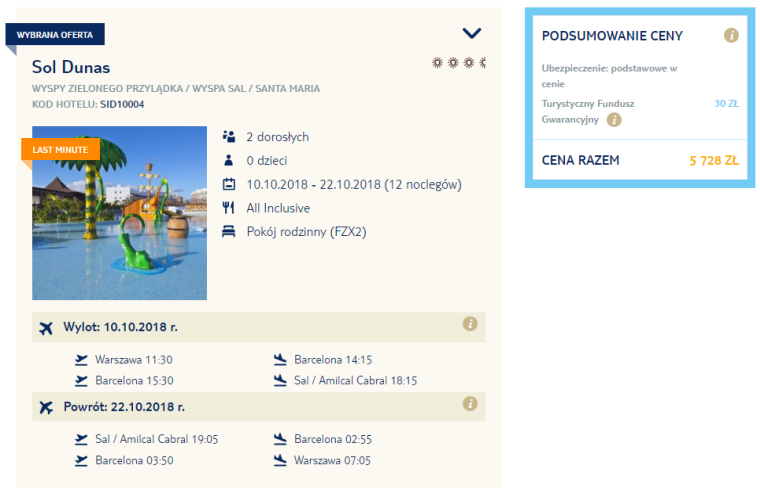Open the Sol Dunas hotel title

[x=71, y=68]
